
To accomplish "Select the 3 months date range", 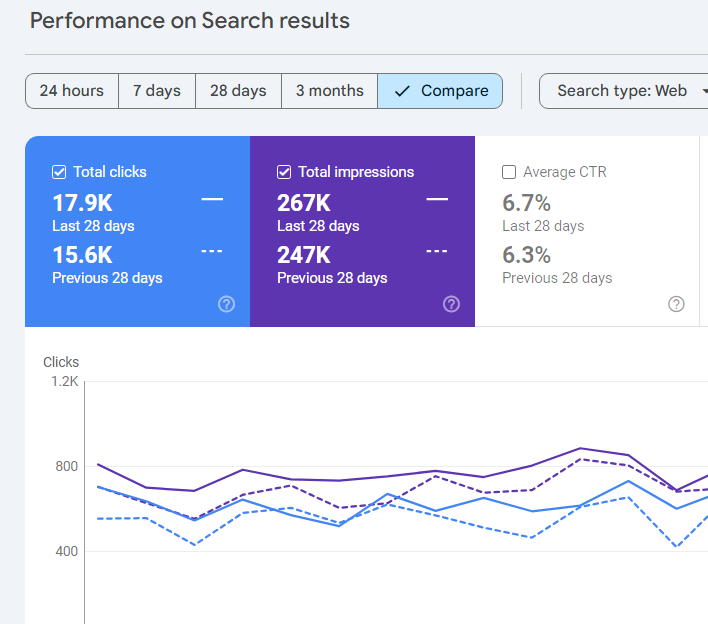I will click(x=329, y=91).
